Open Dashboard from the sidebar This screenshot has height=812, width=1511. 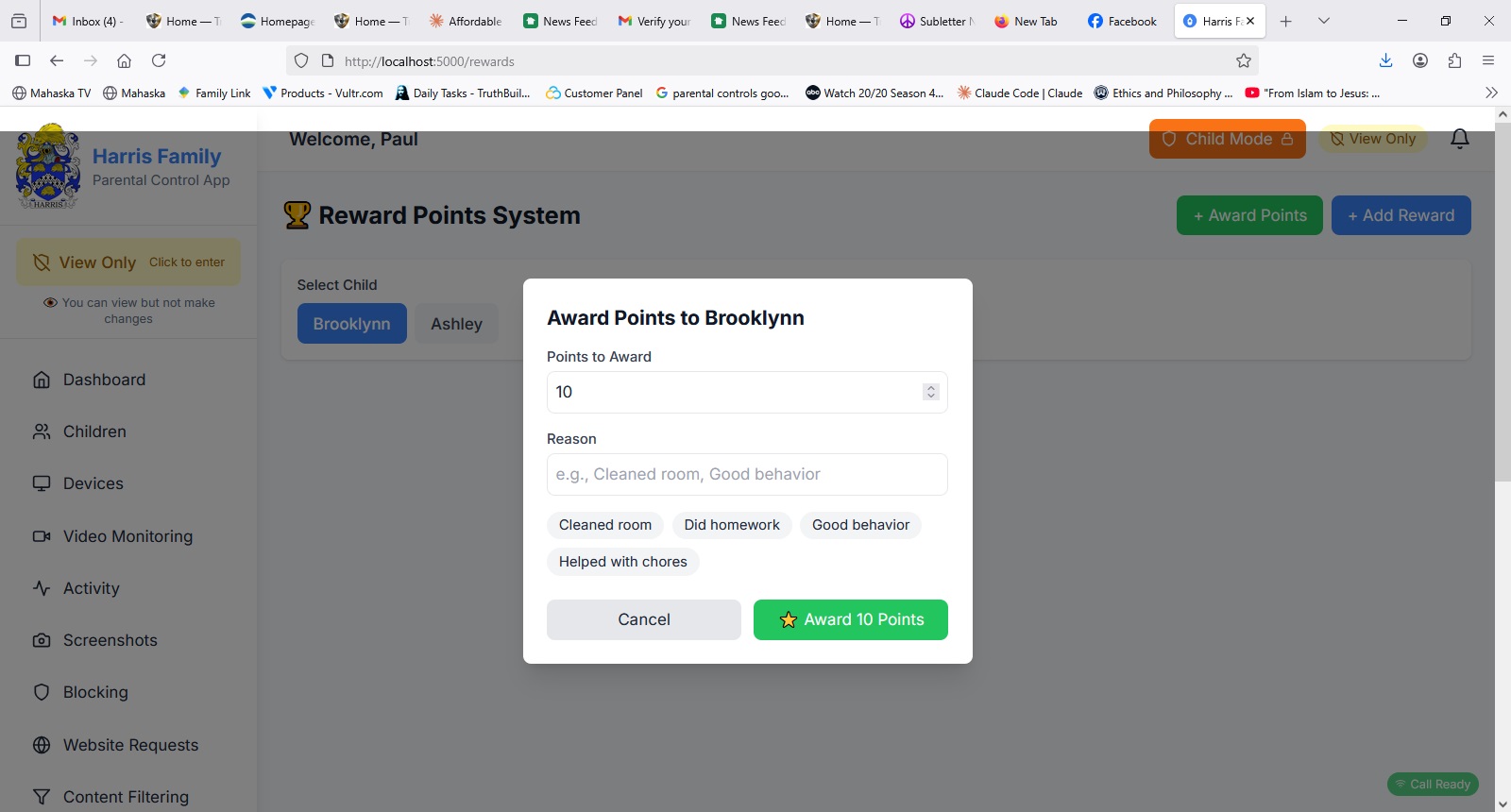[x=104, y=380]
